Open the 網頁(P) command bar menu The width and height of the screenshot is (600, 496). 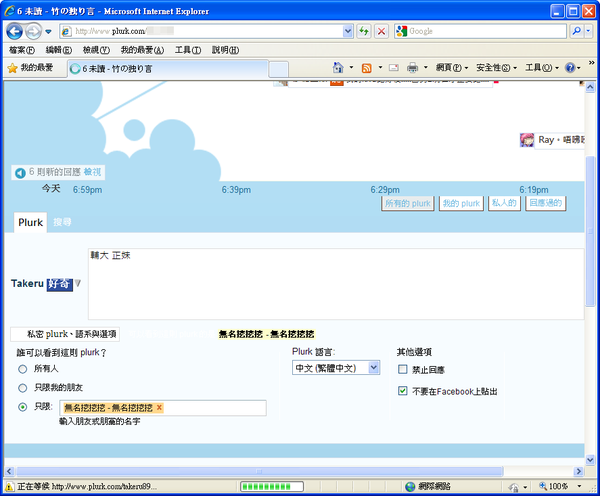click(452, 68)
